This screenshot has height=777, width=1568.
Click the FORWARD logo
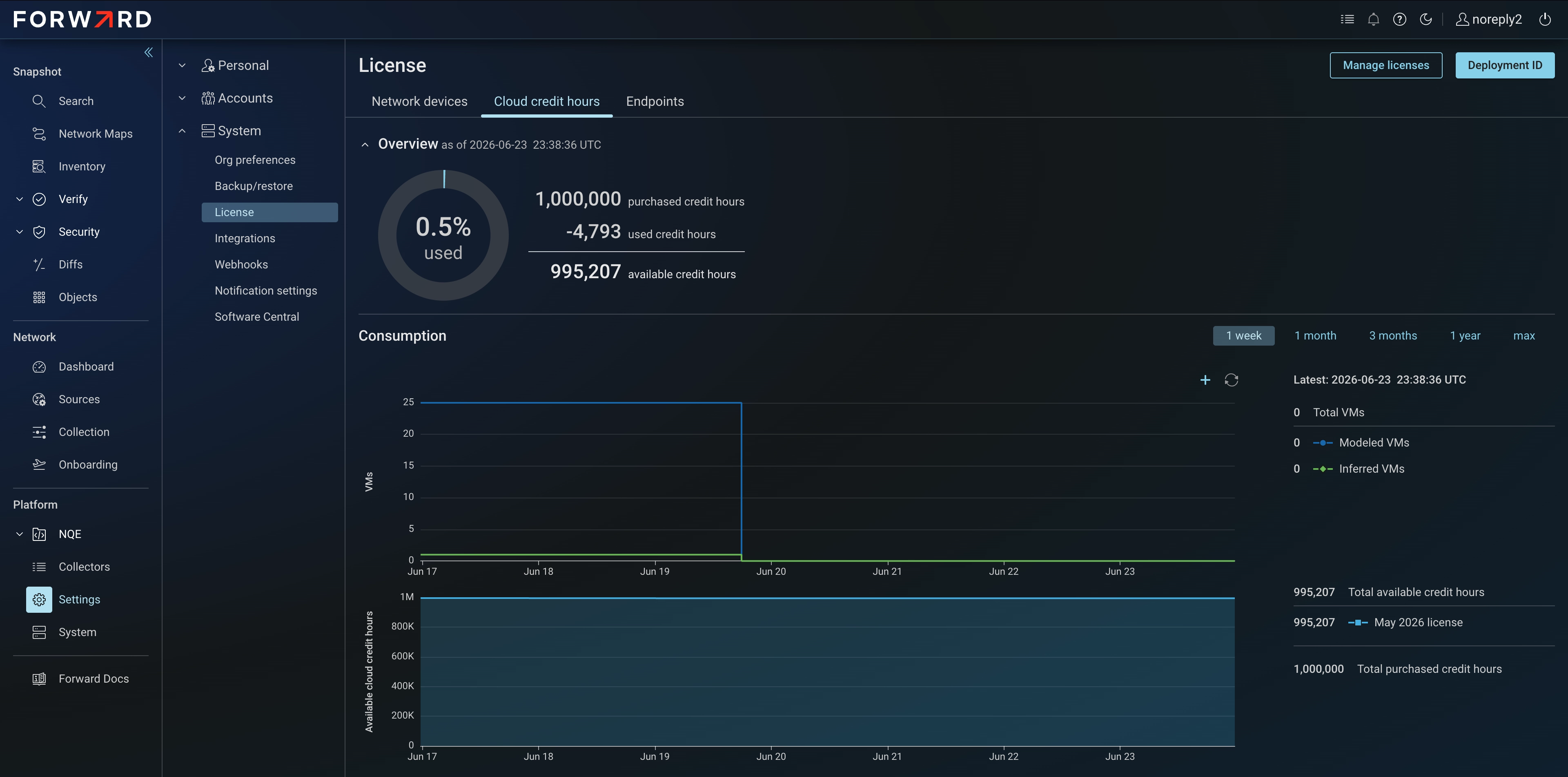(82, 20)
